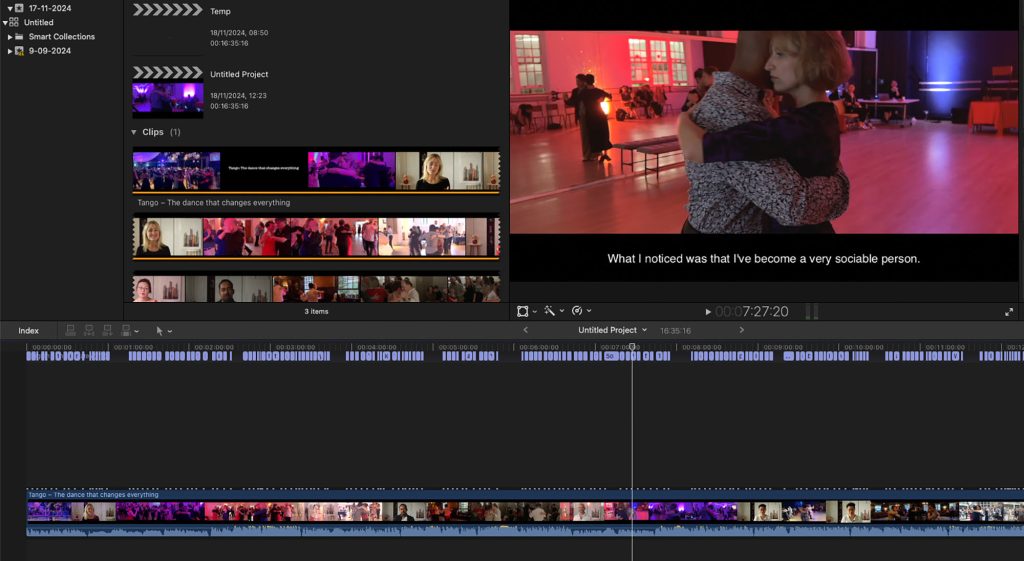The image size is (1024, 561).
Task: Click the append clip to storyline icon
Action: tap(107, 330)
